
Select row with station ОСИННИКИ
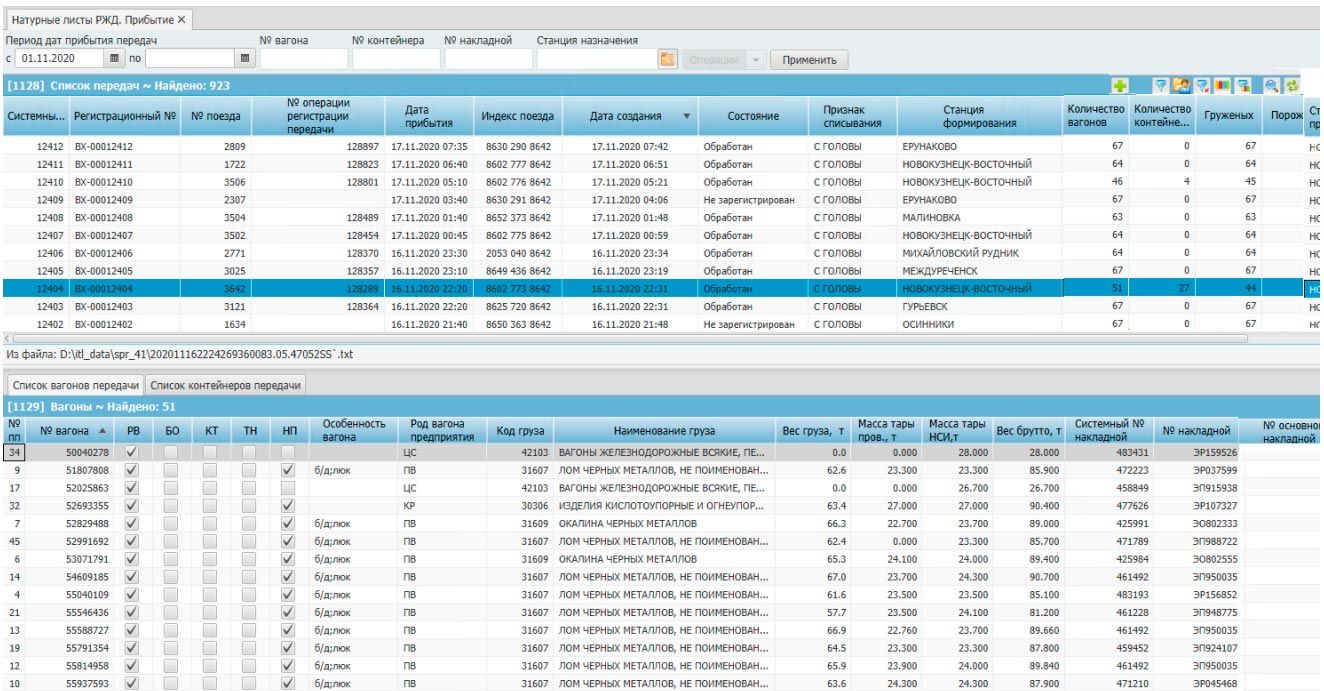pyautogui.click(x=662, y=325)
